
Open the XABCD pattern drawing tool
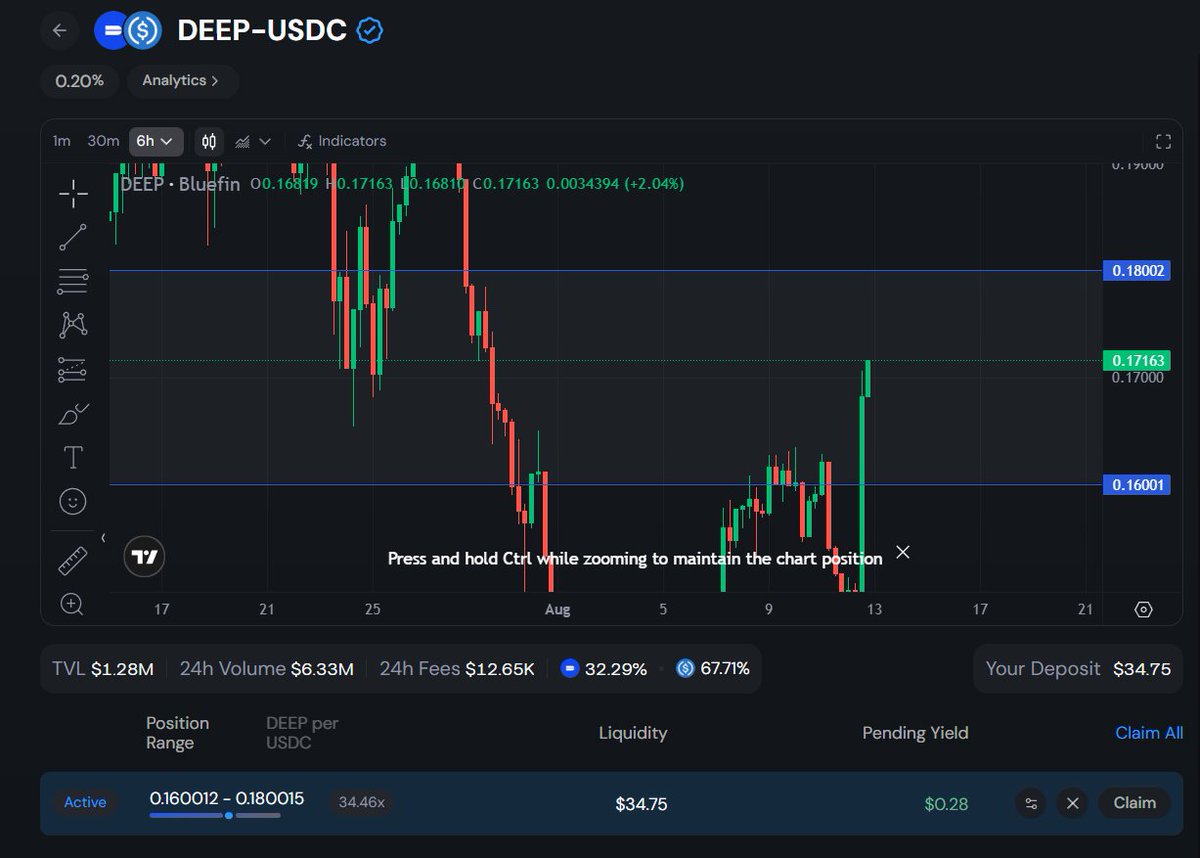point(72,325)
